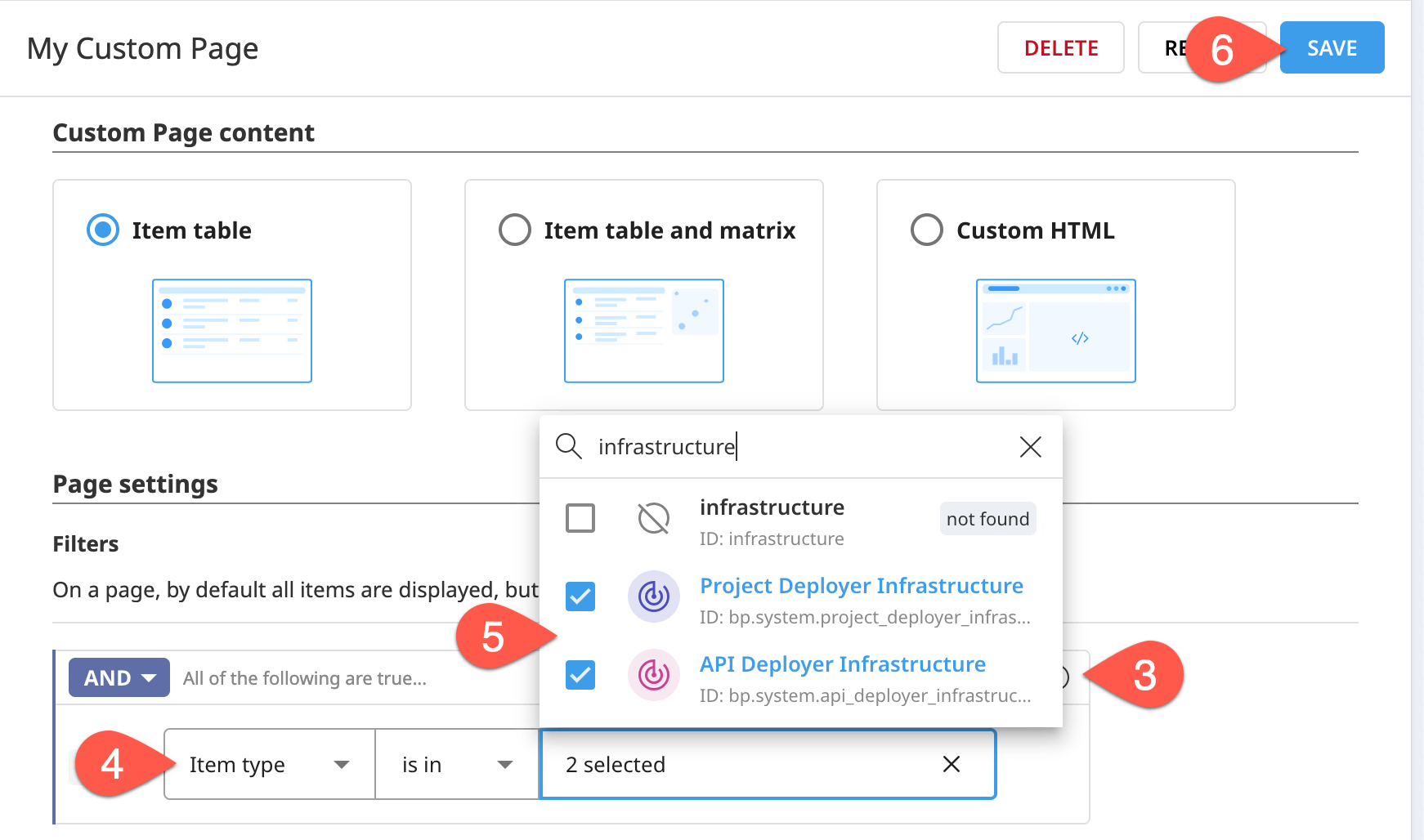The height and width of the screenshot is (840, 1424).
Task: Click the DELETE button
Action: point(1060,47)
